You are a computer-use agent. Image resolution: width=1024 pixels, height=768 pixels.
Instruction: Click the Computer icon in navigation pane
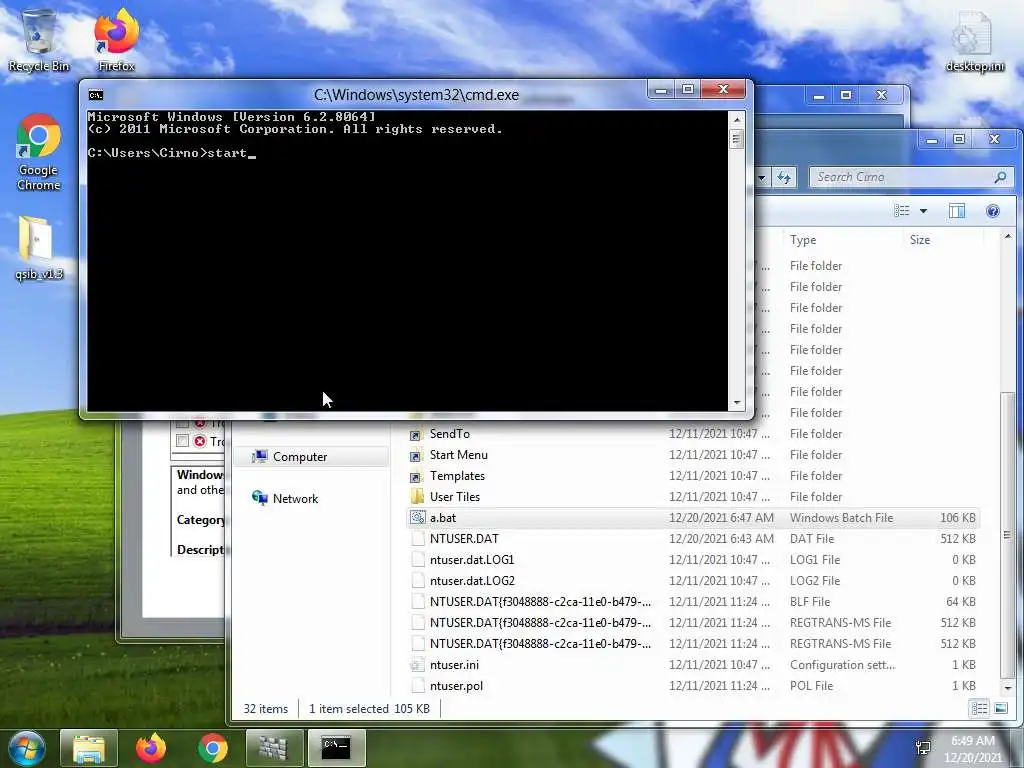coord(260,456)
